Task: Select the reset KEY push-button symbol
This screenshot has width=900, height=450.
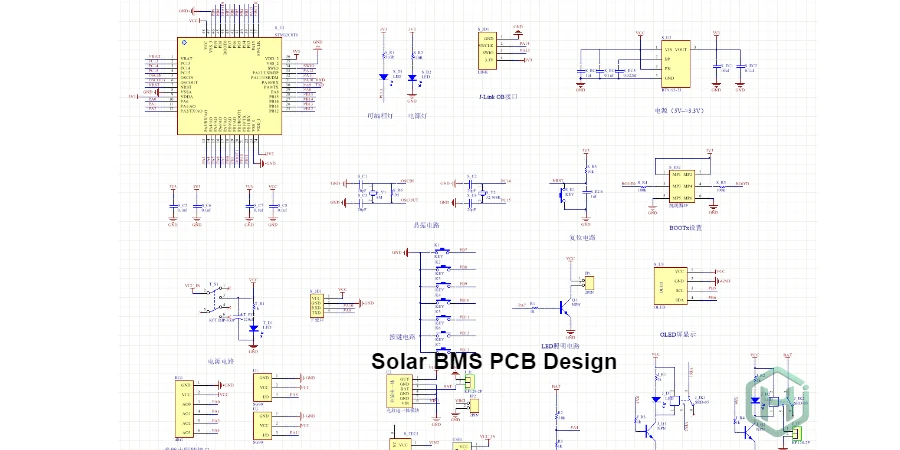Action: (x=562, y=195)
